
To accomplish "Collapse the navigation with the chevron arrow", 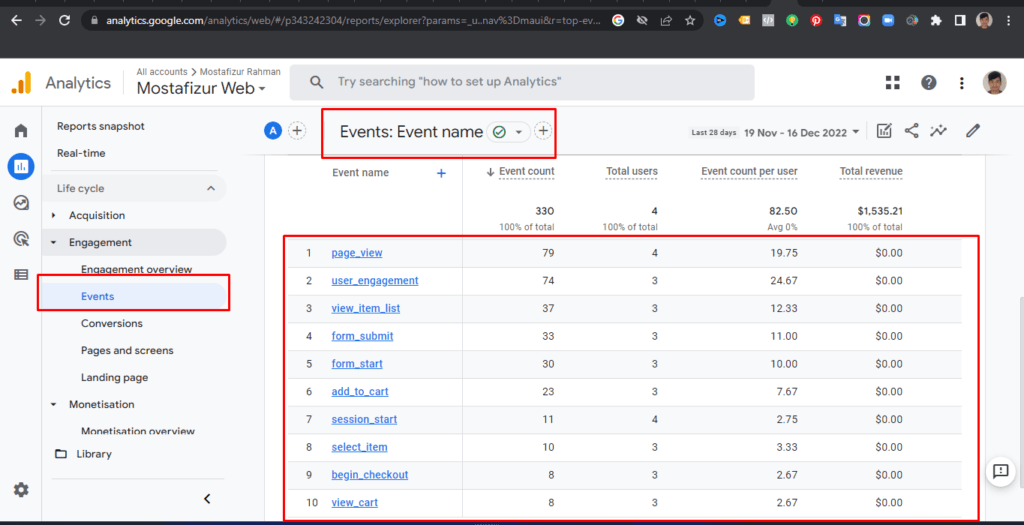I will 207,499.
